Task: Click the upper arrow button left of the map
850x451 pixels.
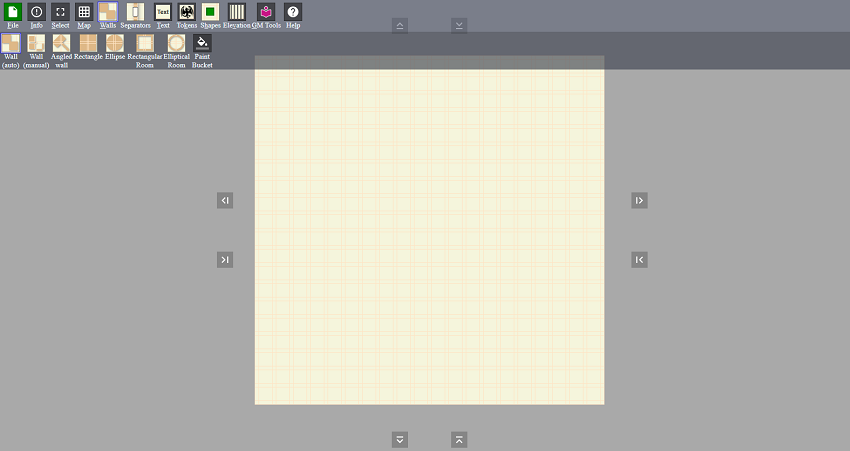Action: pyautogui.click(x=225, y=200)
